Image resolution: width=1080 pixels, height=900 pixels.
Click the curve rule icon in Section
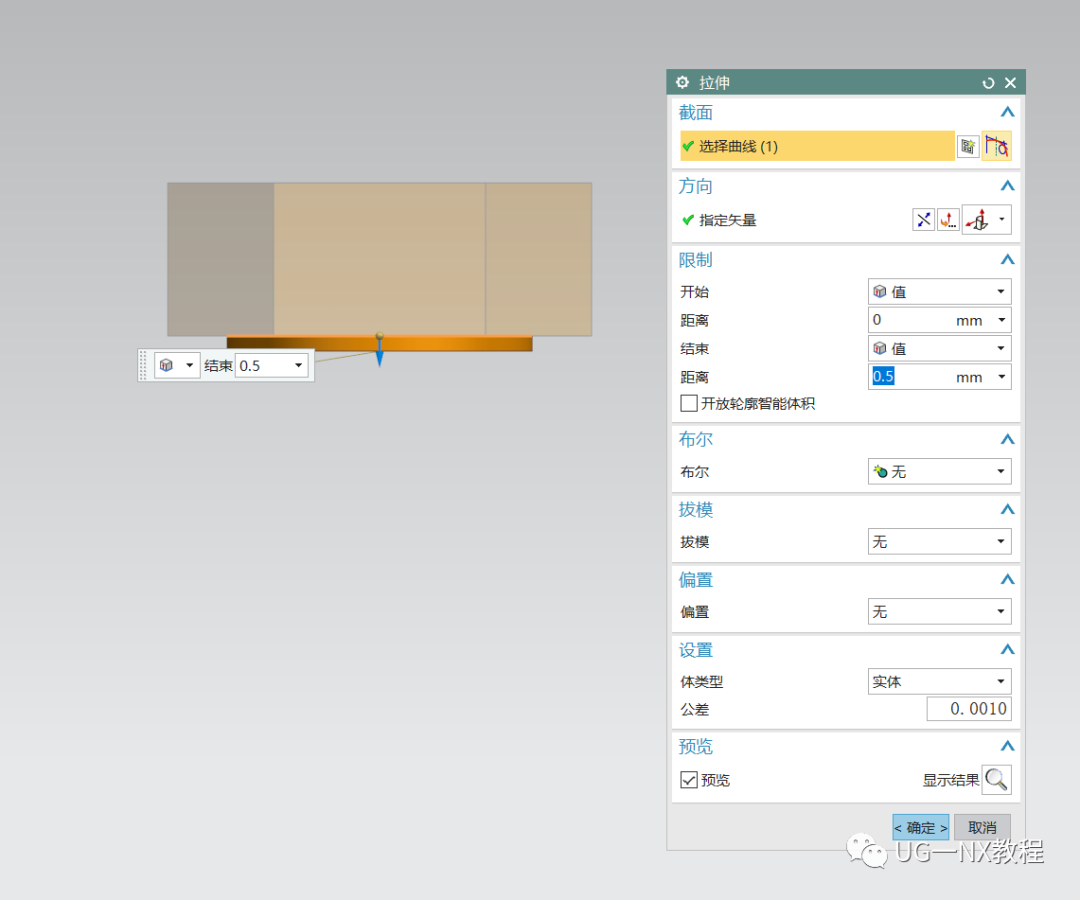tap(997, 146)
